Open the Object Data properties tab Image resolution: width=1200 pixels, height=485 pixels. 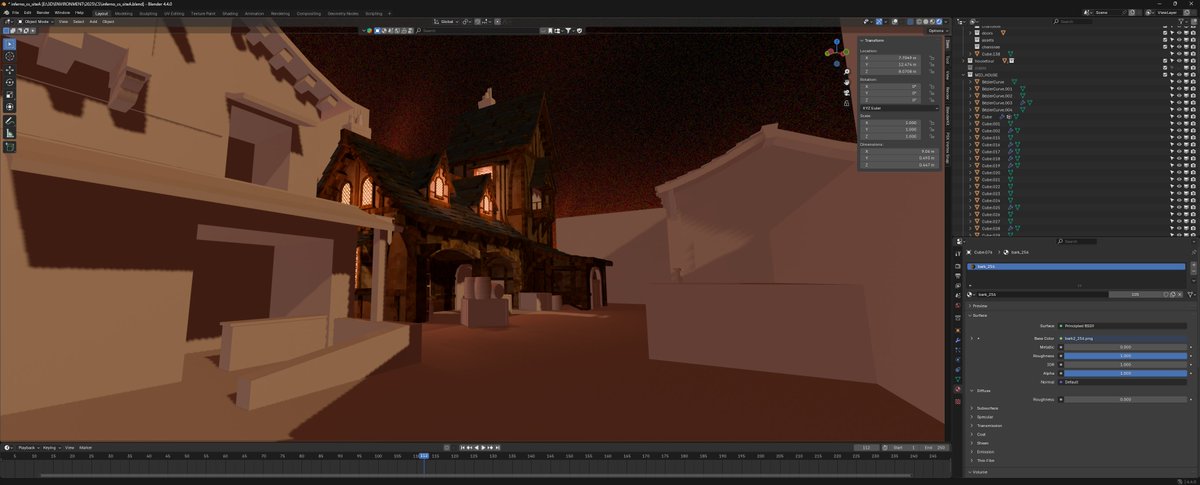pyautogui.click(x=957, y=379)
